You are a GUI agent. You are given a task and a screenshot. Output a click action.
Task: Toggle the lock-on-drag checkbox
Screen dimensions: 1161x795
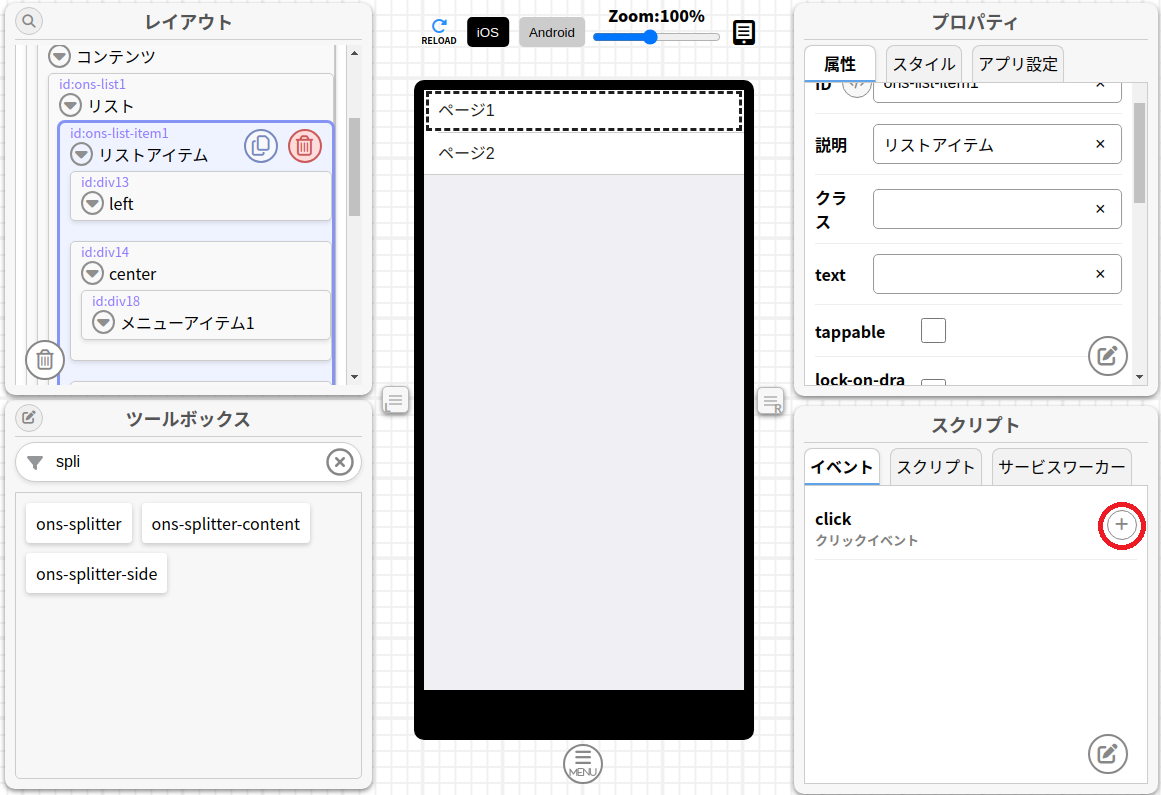pyautogui.click(x=933, y=386)
